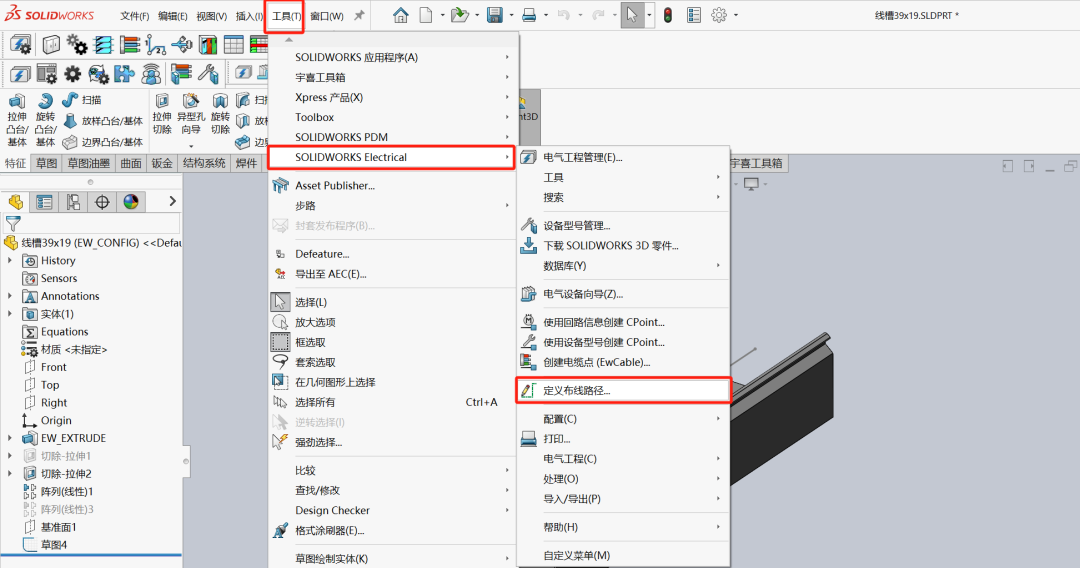Open the Home welcome icon
Screen dimensions: 1080x568
400,15
